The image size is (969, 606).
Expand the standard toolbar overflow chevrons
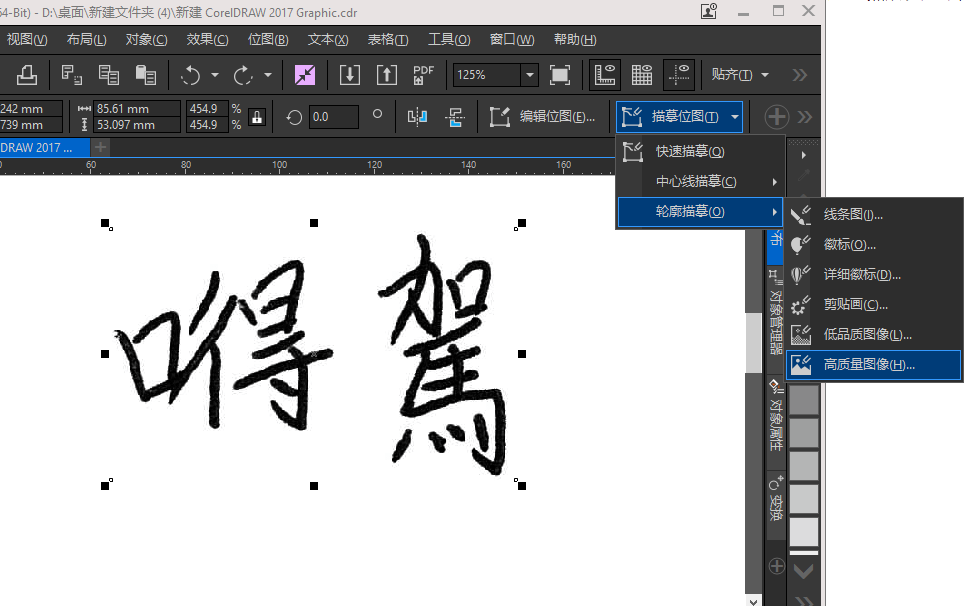(800, 75)
